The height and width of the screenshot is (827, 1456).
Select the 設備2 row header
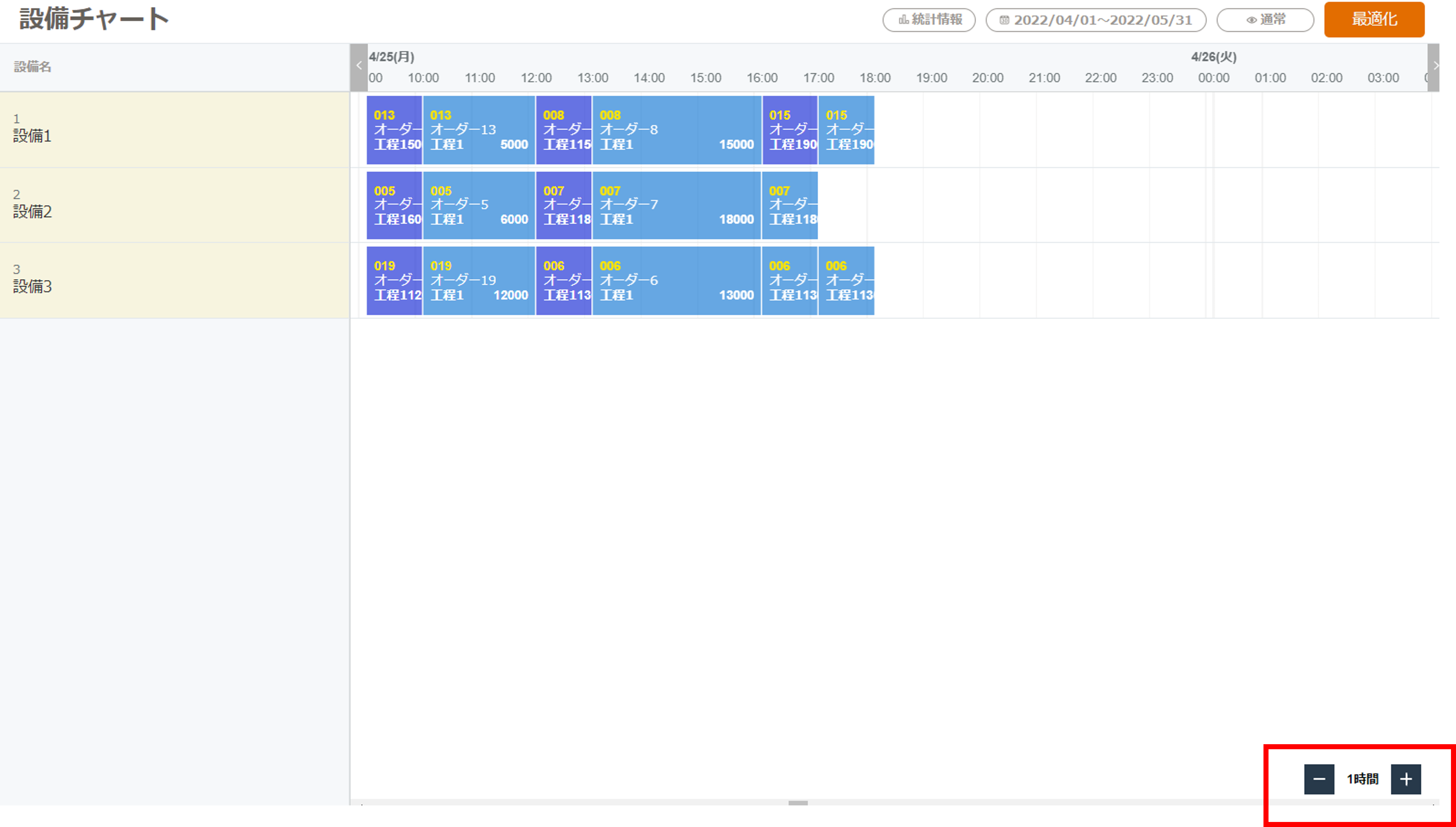coord(175,205)
